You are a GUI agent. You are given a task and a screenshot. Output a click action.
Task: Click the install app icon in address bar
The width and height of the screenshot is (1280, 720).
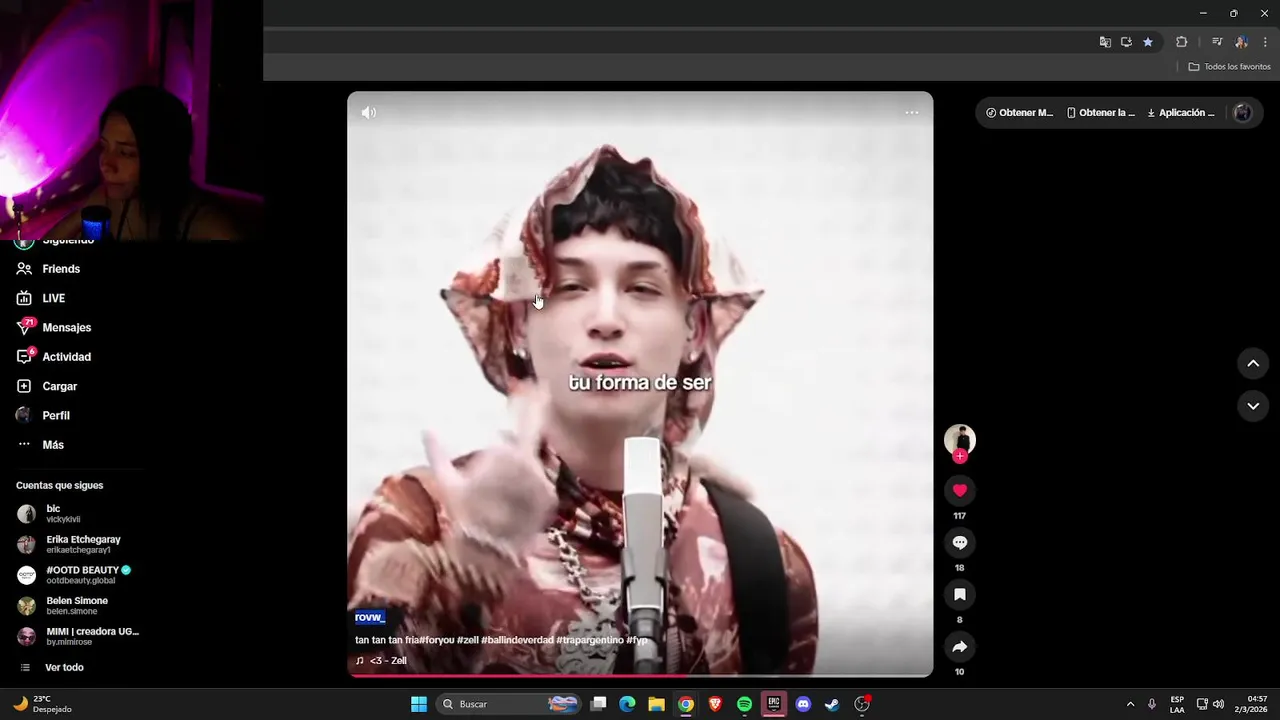(1126, 42)
